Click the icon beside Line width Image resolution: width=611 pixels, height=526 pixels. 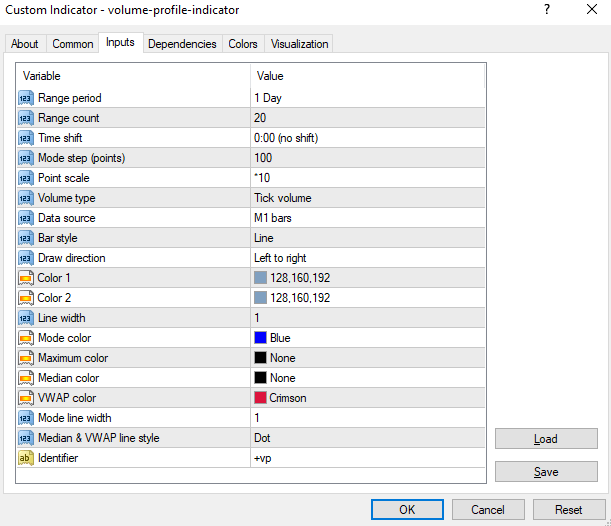(x=26, y=318)
